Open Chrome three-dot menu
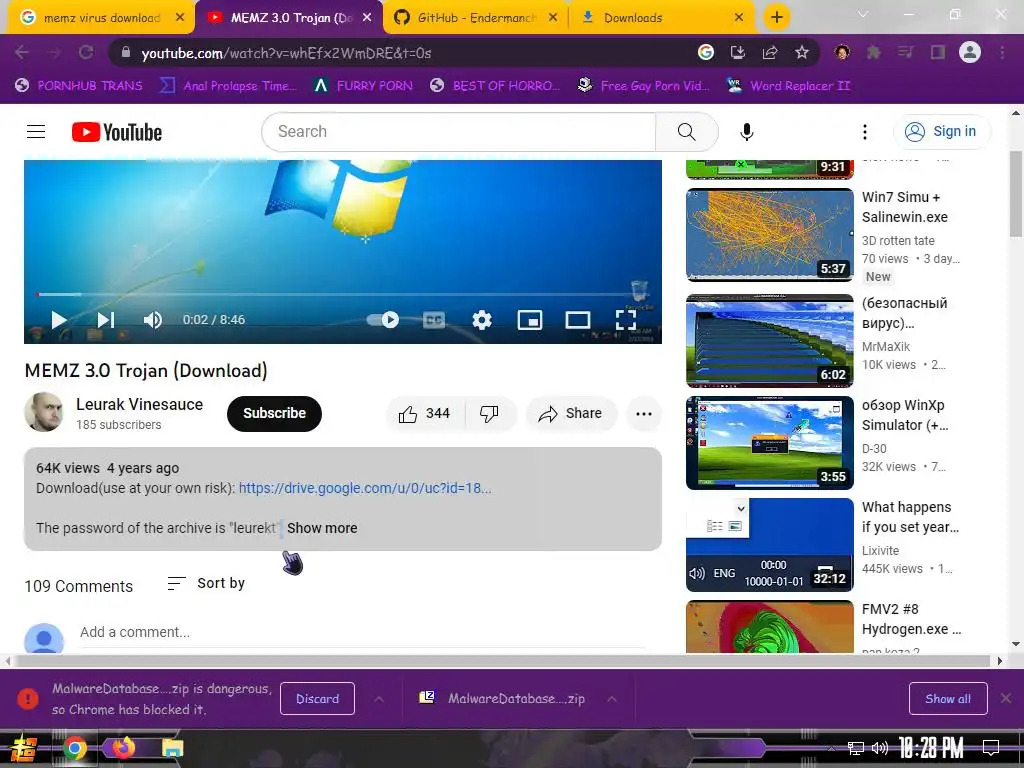This screenshot has height=768, width=1024. click(1002, 52)
